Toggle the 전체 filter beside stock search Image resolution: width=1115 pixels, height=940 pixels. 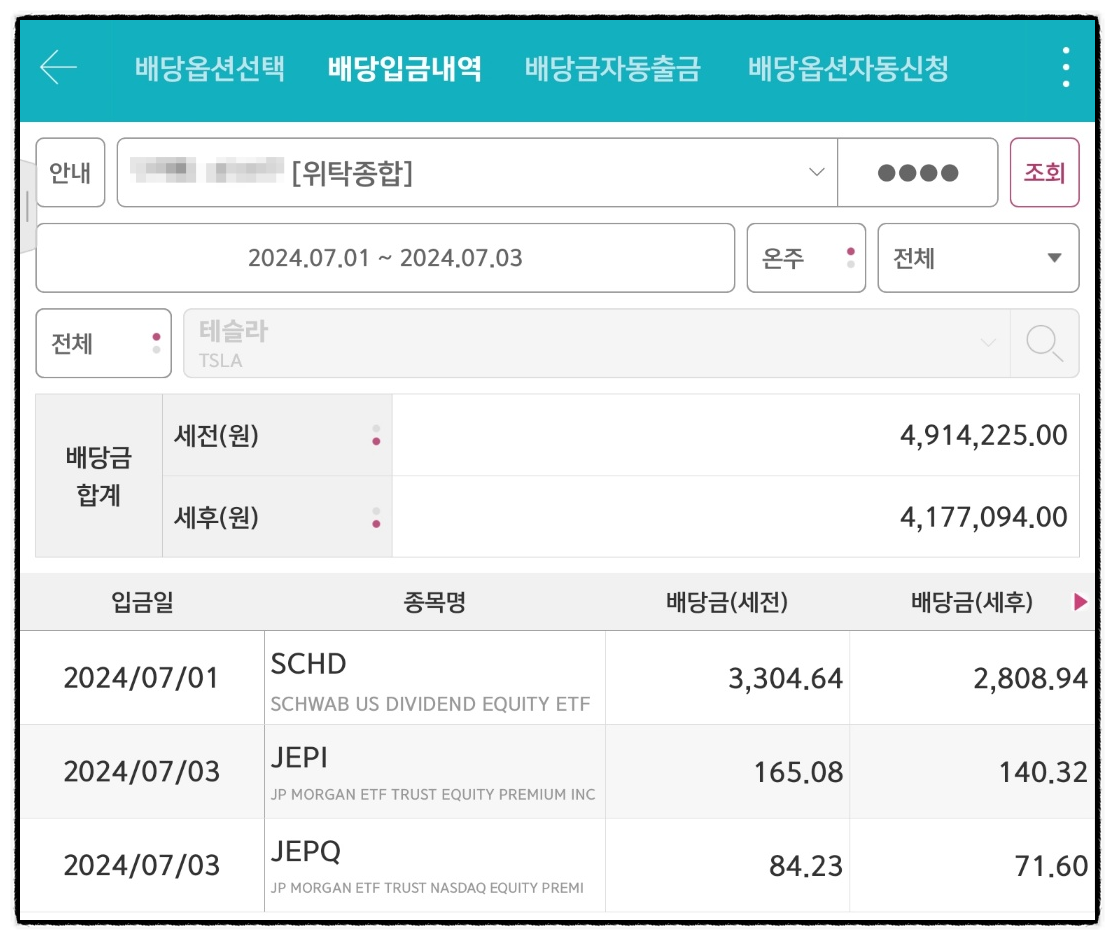pyautogui.click(x=104, y=343)
